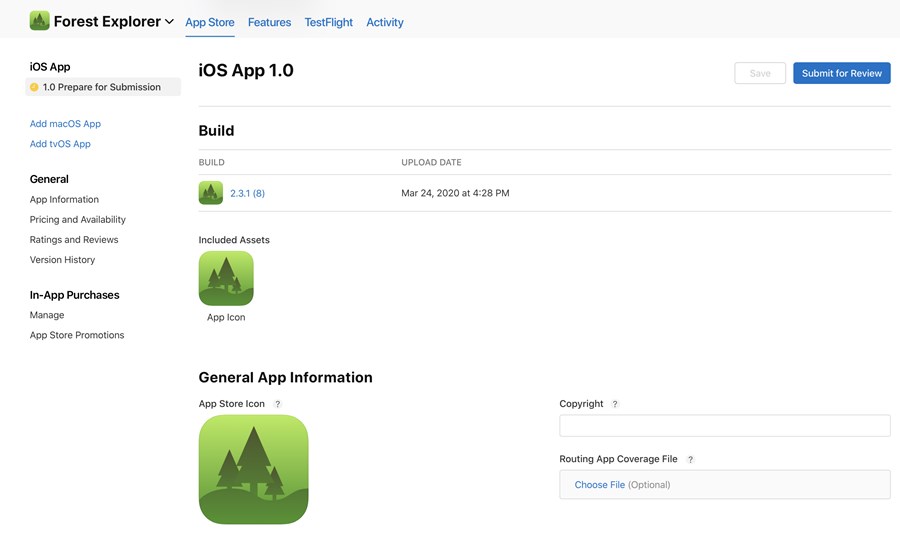
Task: Click inside the Copyright text field
Action: 725,426
